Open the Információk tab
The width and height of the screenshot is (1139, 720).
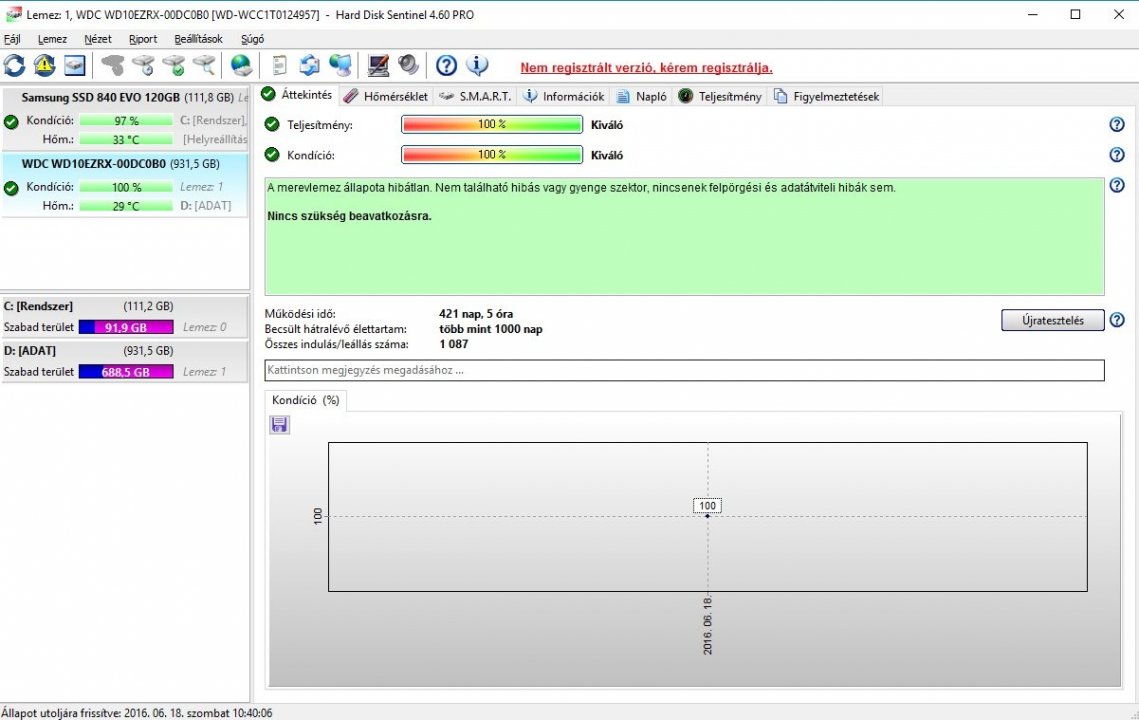pos(564,96)
